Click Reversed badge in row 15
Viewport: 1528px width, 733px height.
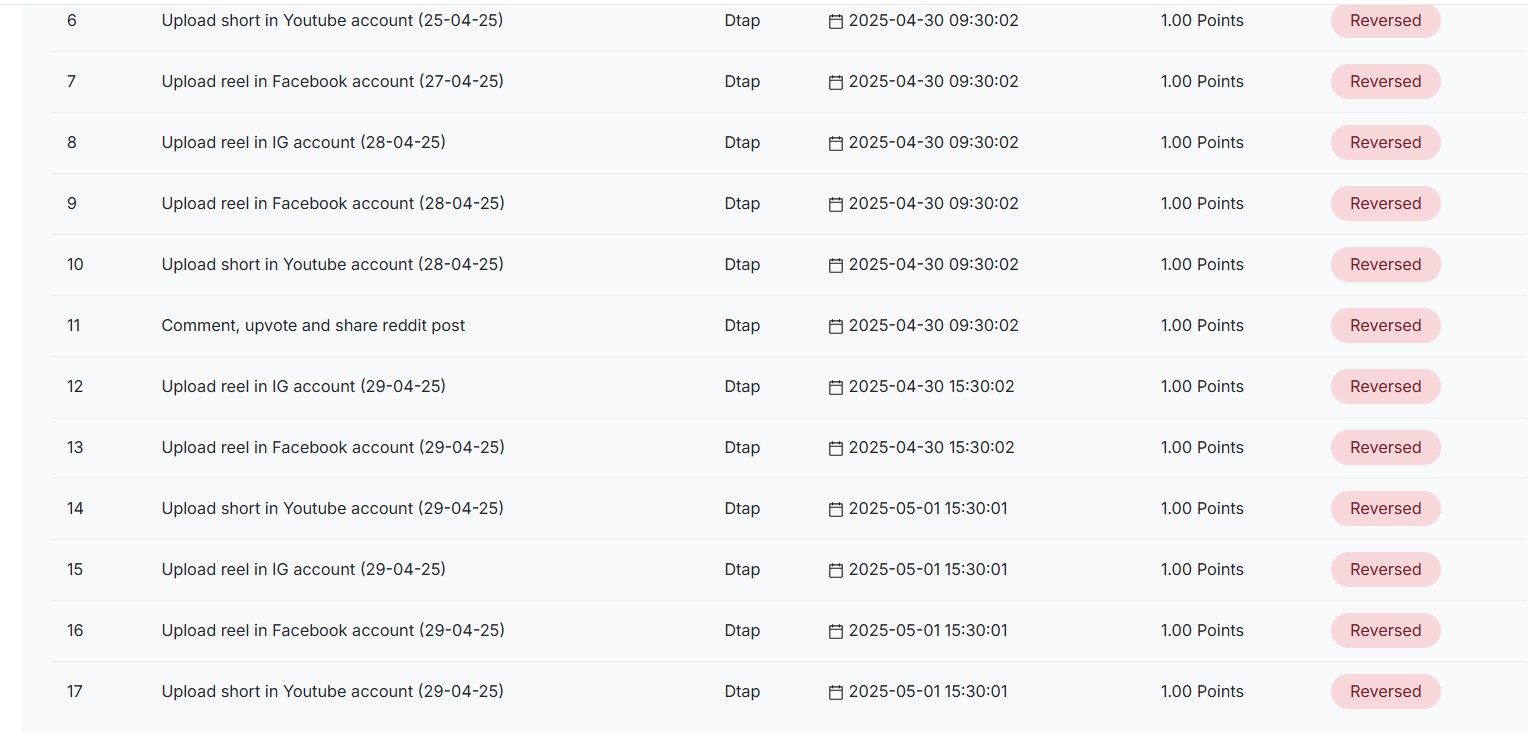tap(1385, 570)
